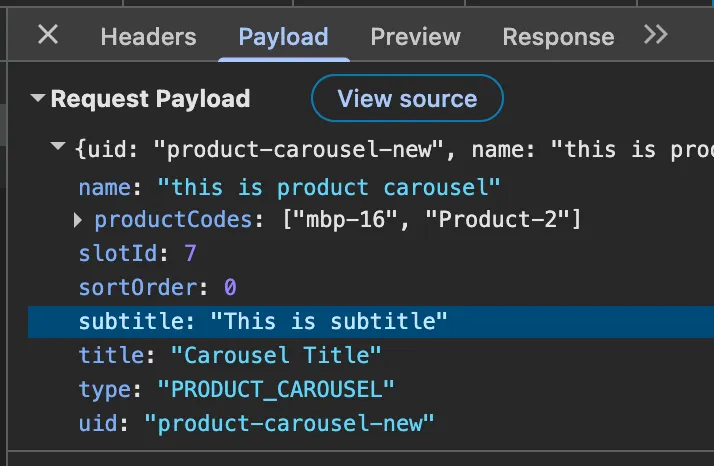
Task: Open the Response tab
Action: (x=558, y=37)
